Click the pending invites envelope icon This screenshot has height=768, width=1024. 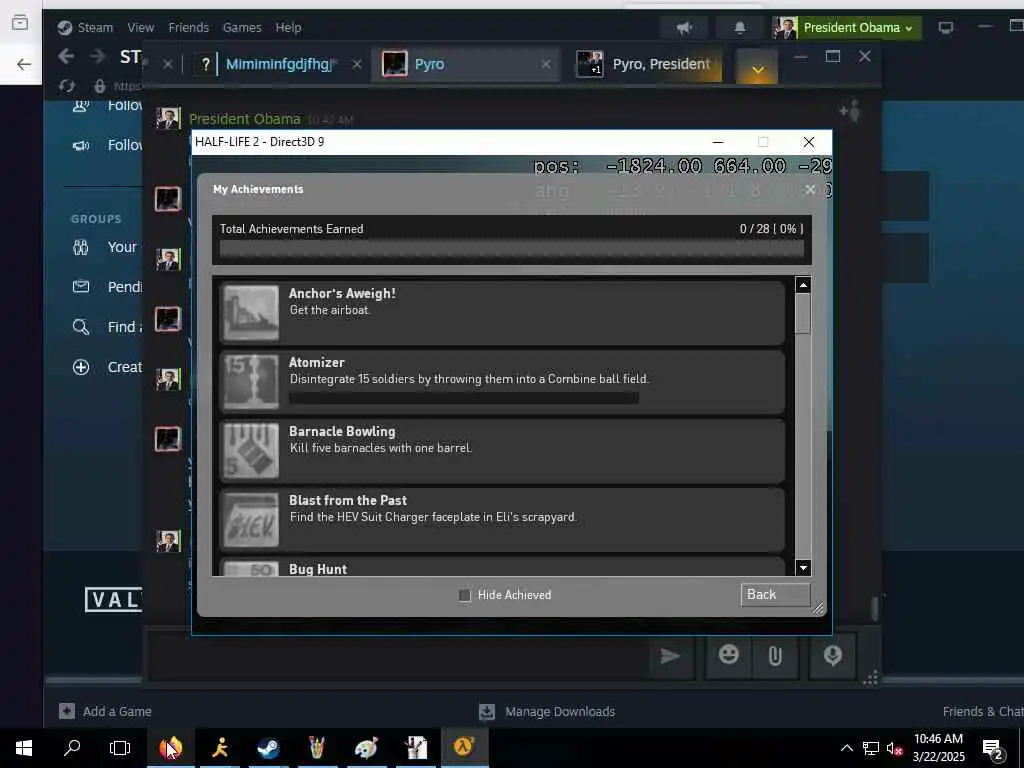[x=81, y=287]
